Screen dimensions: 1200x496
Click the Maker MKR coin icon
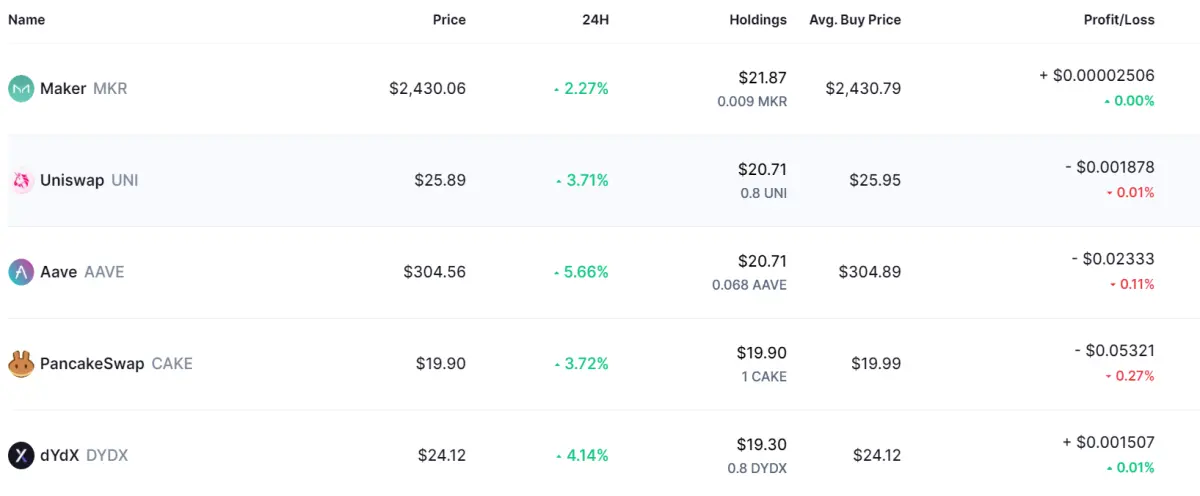tap(21, 88)
